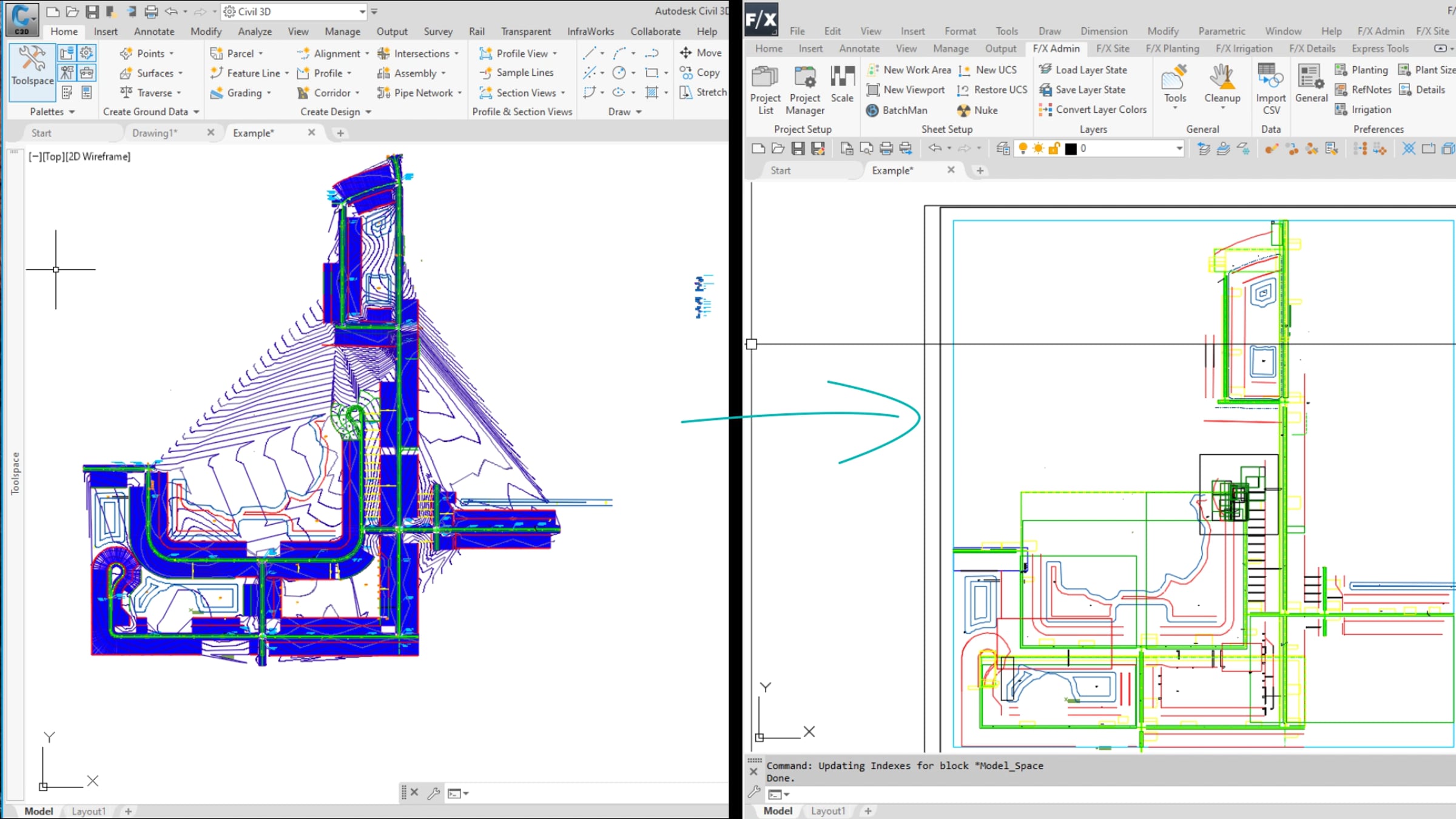Click the New Work Area button
This screenshot has height=819, width=1456.
(909, 70)
